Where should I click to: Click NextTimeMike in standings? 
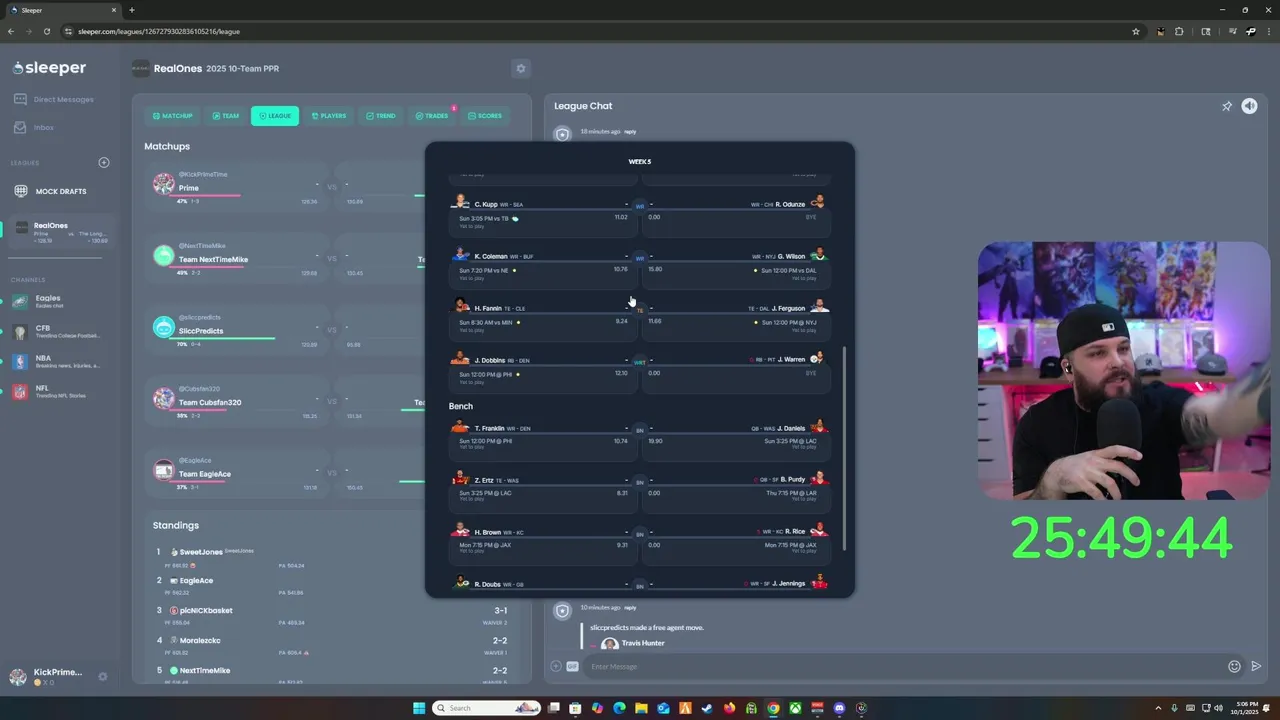204,670
